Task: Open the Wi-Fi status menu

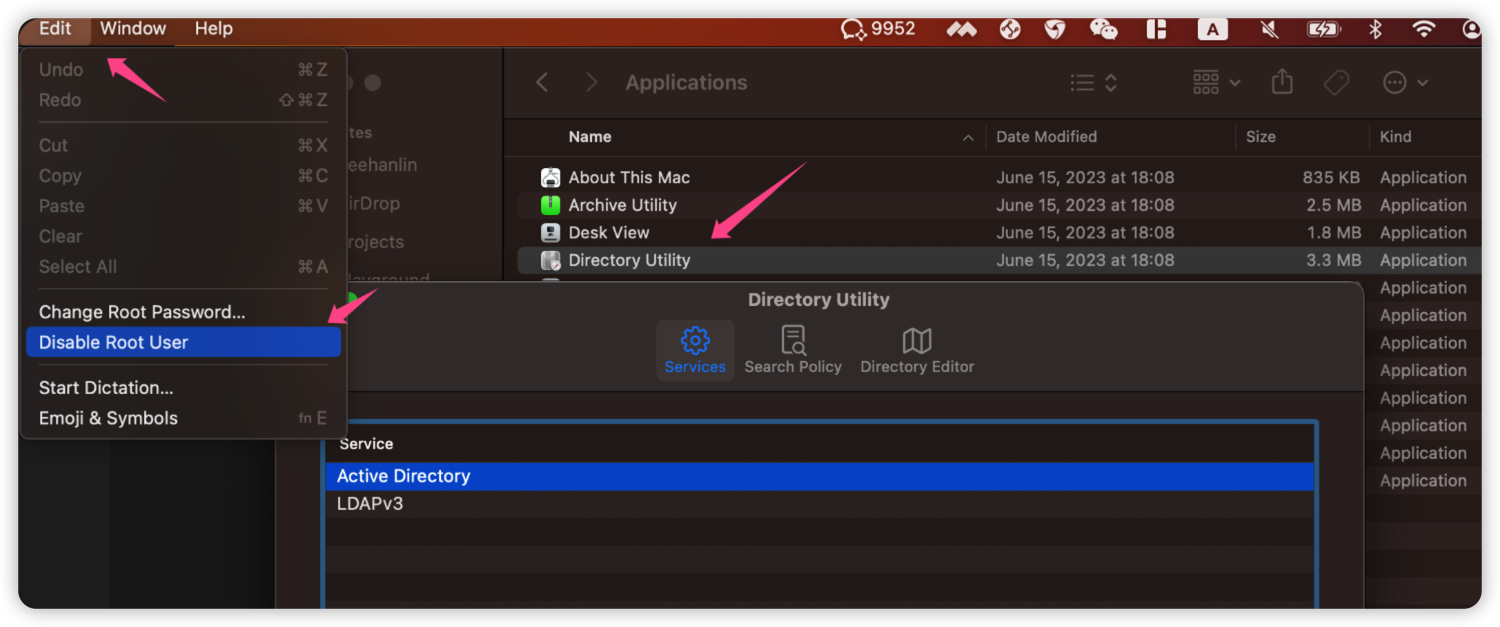Action: [1424, 29]
